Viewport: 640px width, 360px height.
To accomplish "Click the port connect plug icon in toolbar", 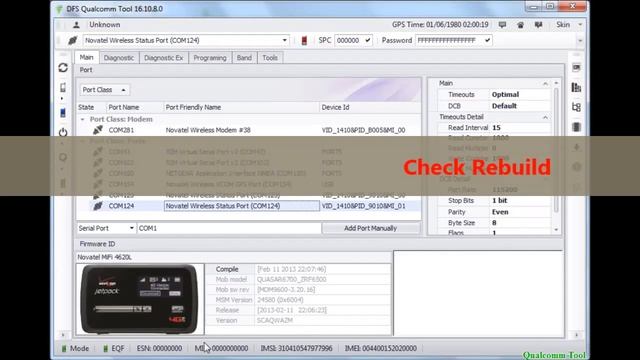I will (x=73, y=40).
